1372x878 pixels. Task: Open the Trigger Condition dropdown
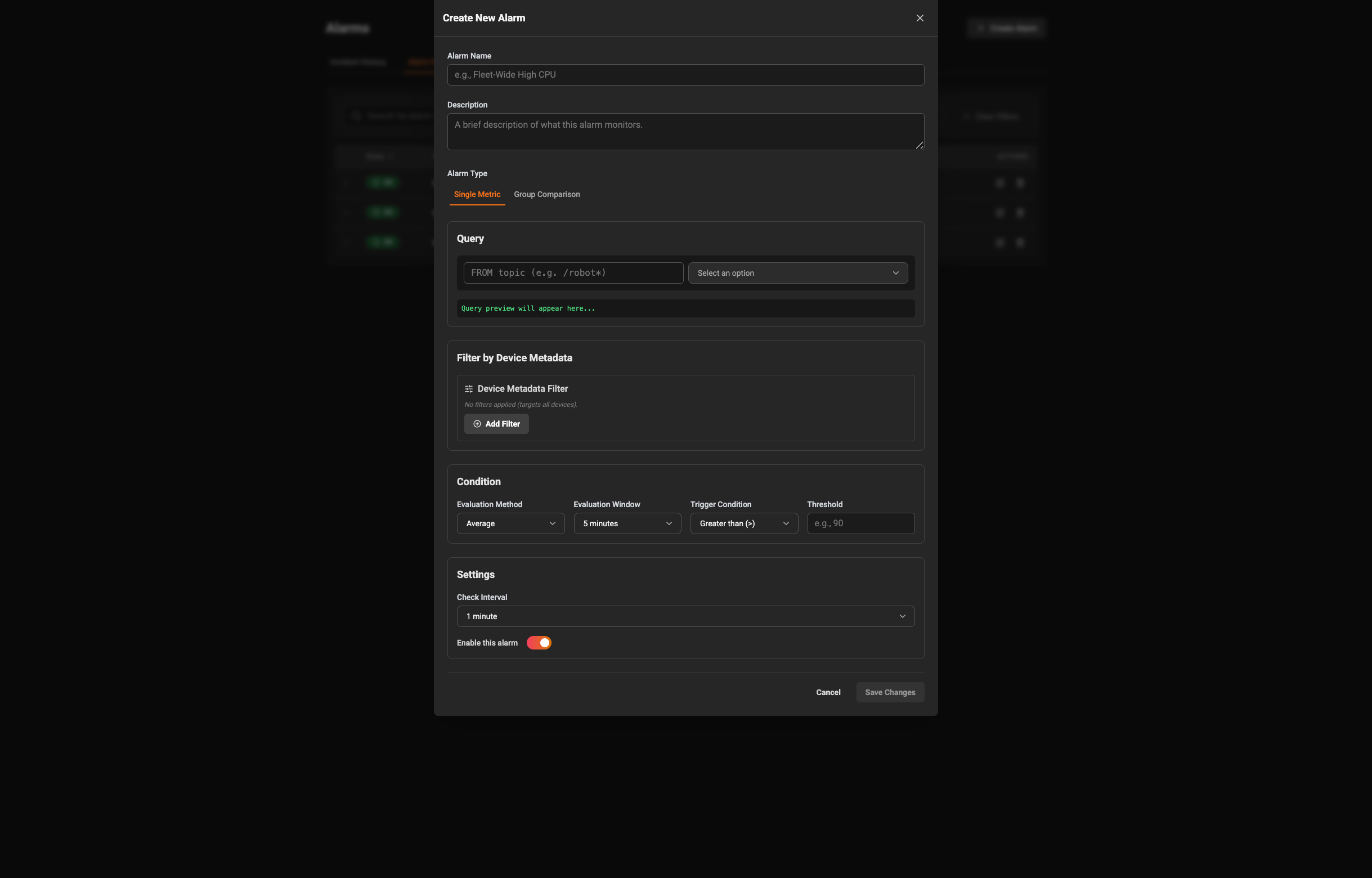[743, 523]
